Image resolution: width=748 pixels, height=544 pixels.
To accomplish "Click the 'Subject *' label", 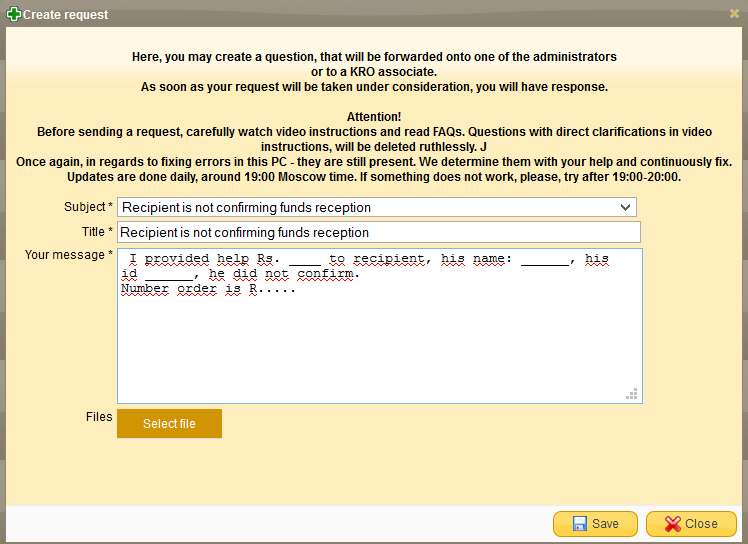I will pyautogui.click(x=88, y=207).
